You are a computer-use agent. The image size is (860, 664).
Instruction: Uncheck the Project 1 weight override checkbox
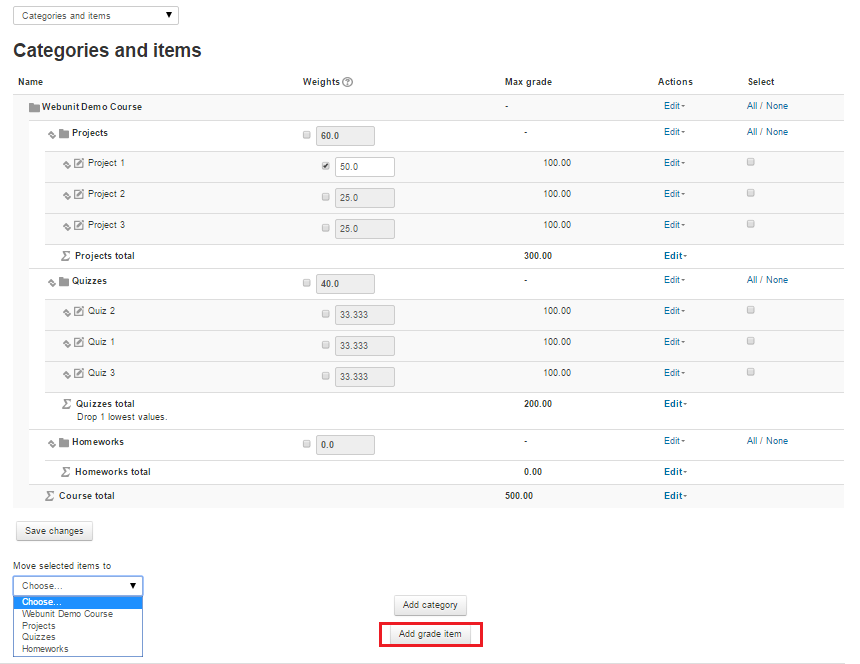point(326,166)
